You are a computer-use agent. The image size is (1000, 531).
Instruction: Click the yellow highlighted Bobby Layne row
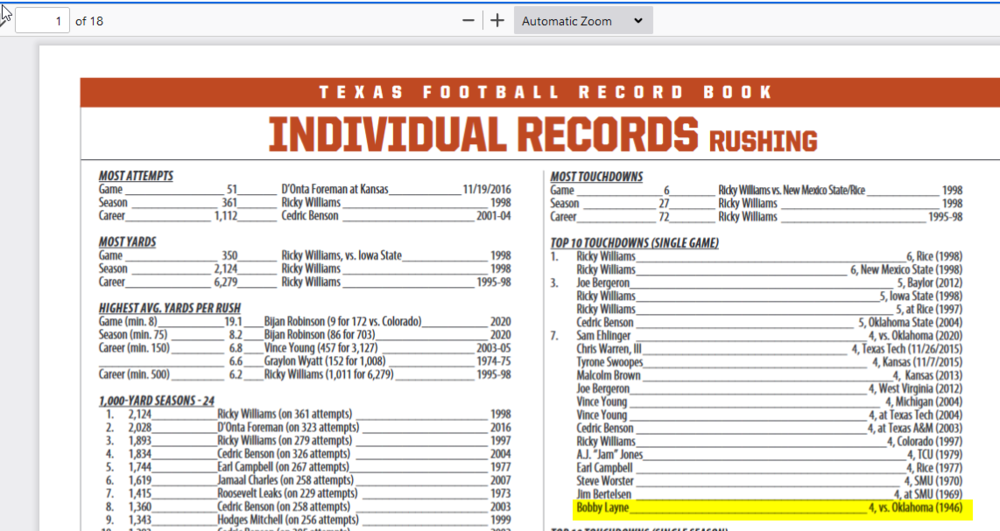769,508
